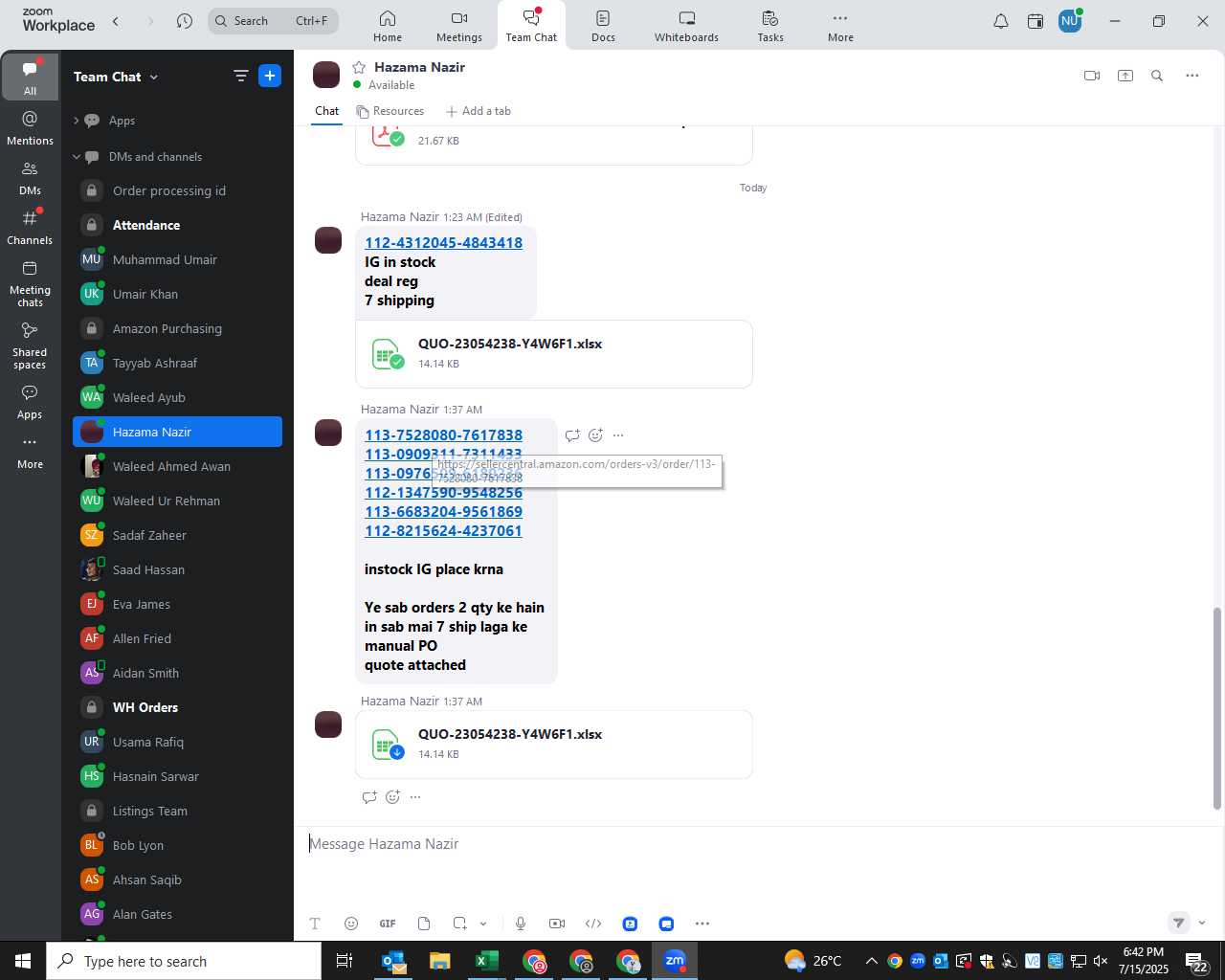Search within this chat using magnifier icon
Image resolution: width=1225 pixels, height=980 pixels.
point(1157,76)
